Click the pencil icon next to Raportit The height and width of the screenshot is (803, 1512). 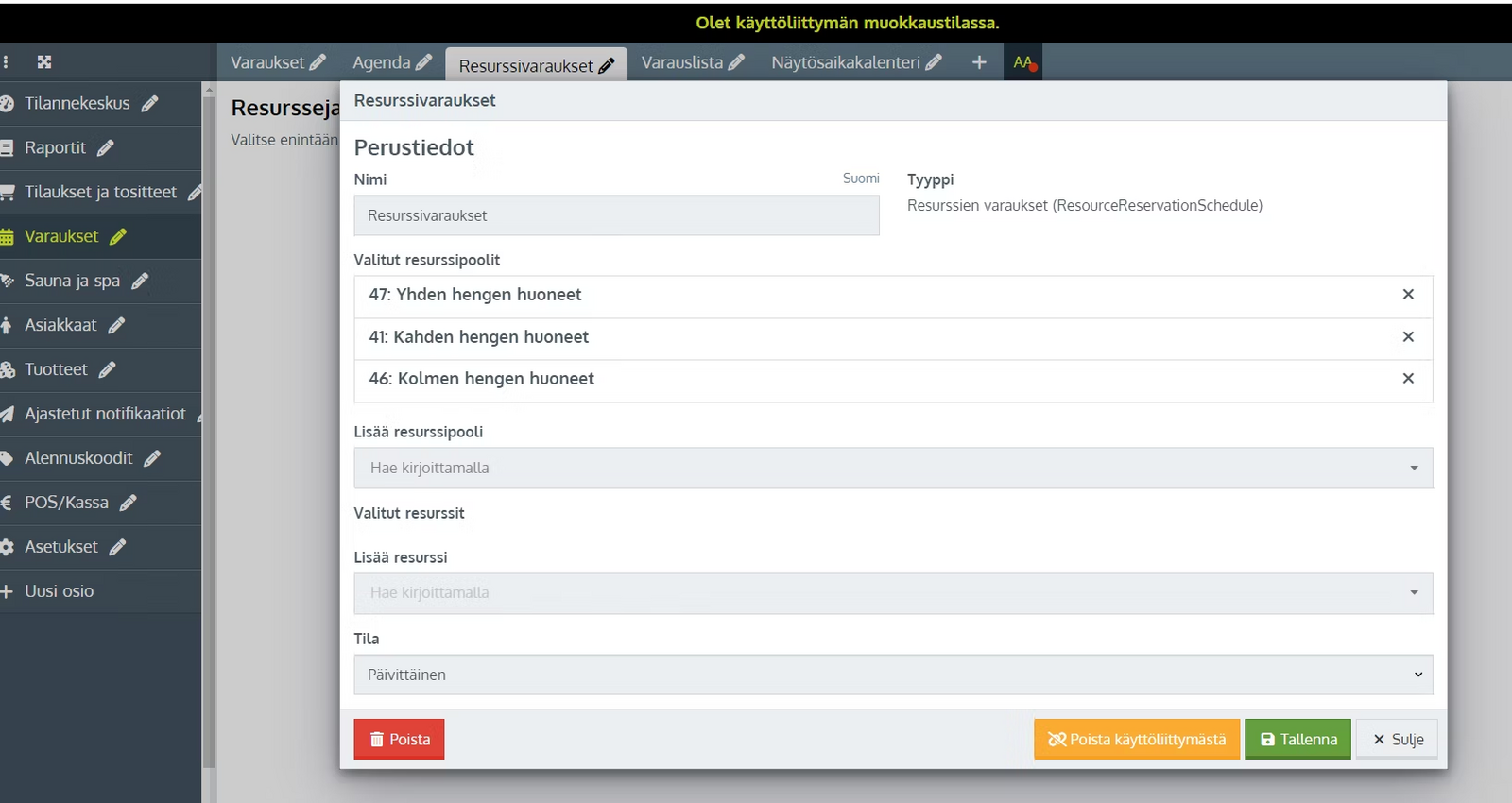click(x=106, y=148)
